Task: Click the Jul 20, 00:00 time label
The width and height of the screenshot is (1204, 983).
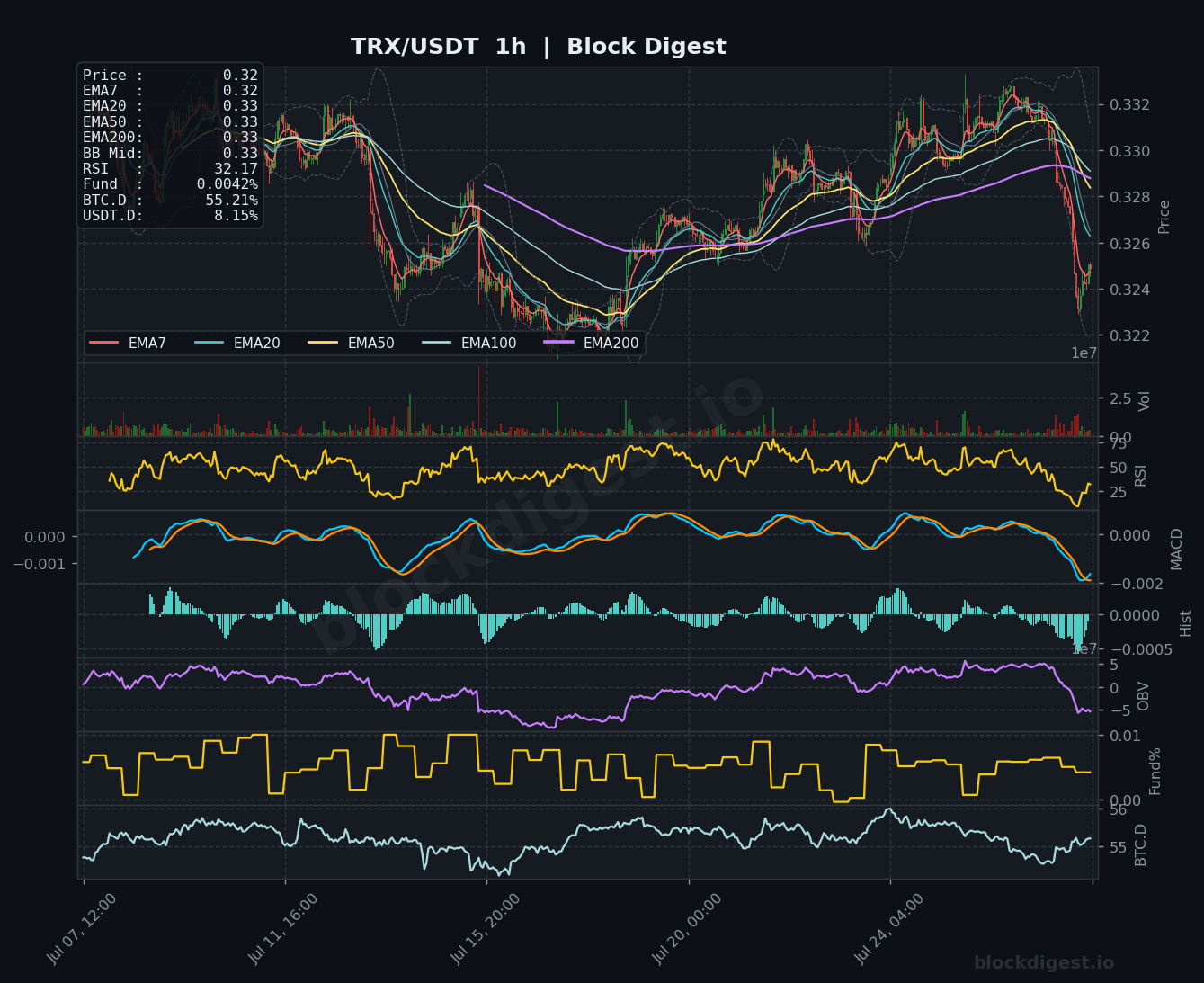Action: 687,929
